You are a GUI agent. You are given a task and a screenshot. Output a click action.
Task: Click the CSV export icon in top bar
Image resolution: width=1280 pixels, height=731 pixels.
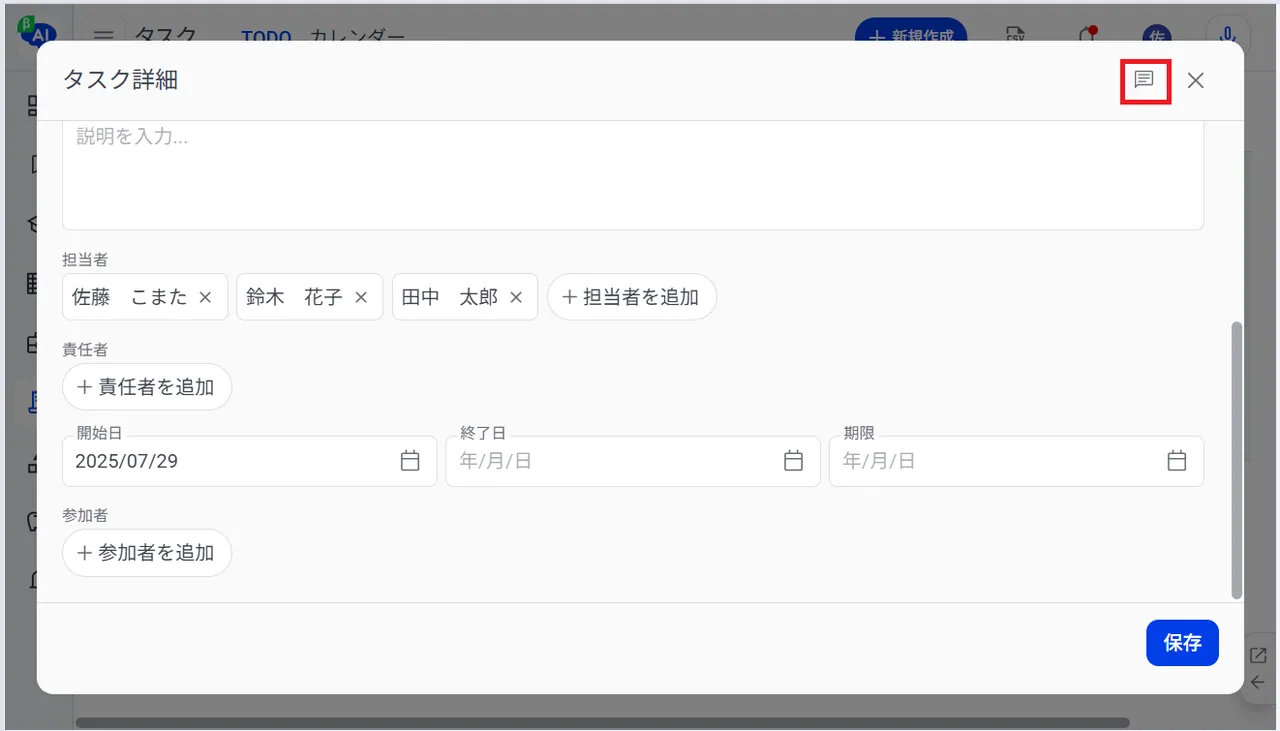[x=1016, y=35]
